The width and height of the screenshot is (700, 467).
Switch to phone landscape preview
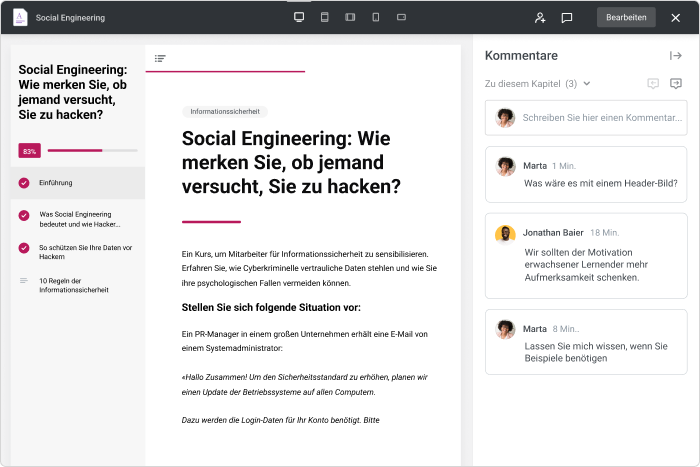(401, 17)
